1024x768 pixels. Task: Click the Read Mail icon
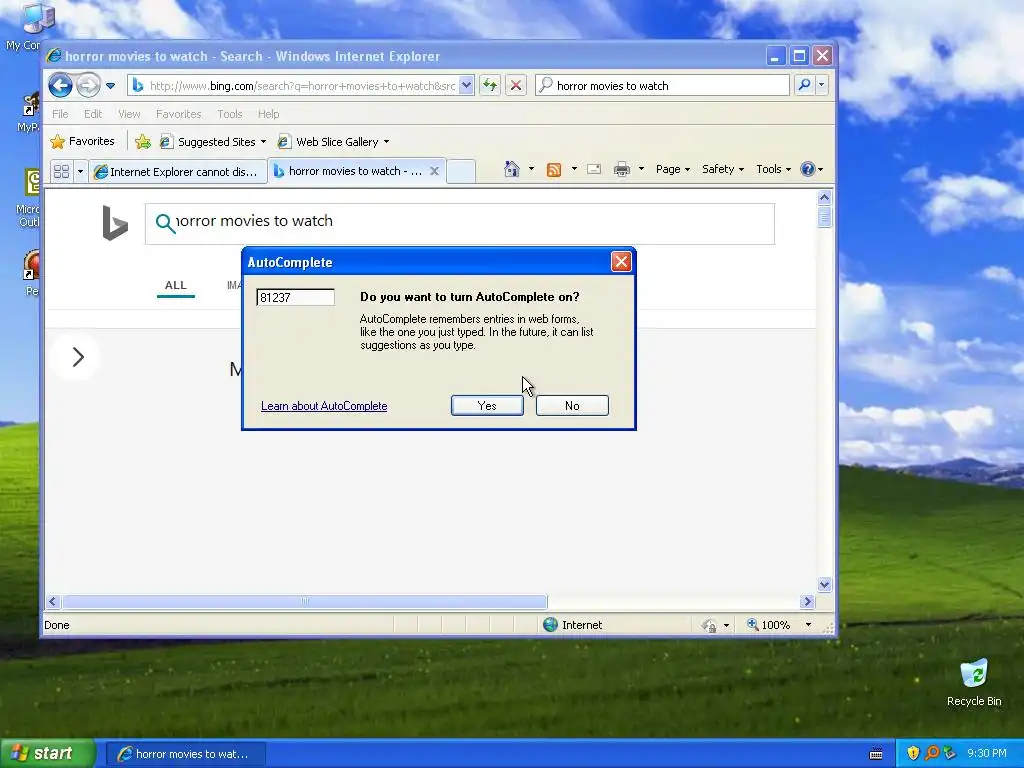(x=594, y=169)
